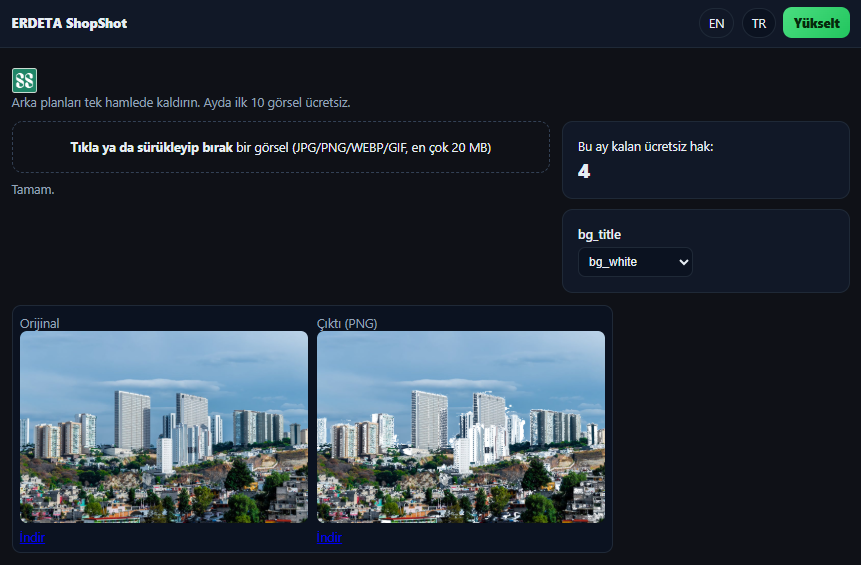The height and width of the screenshot is (565, 861).
Task: Click the bg_title heading label
Action: pos(599,234)
